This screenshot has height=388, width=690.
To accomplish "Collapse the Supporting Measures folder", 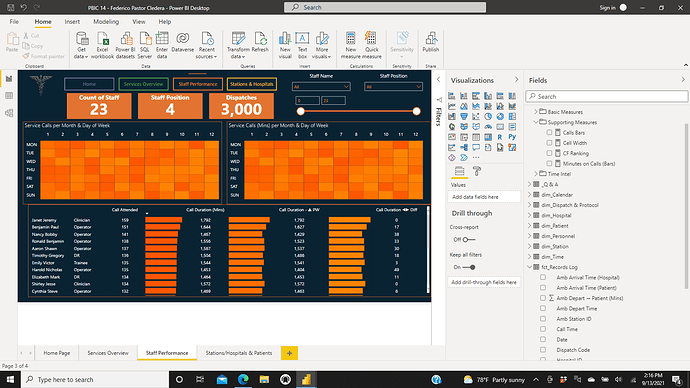I will click(536, 122).
